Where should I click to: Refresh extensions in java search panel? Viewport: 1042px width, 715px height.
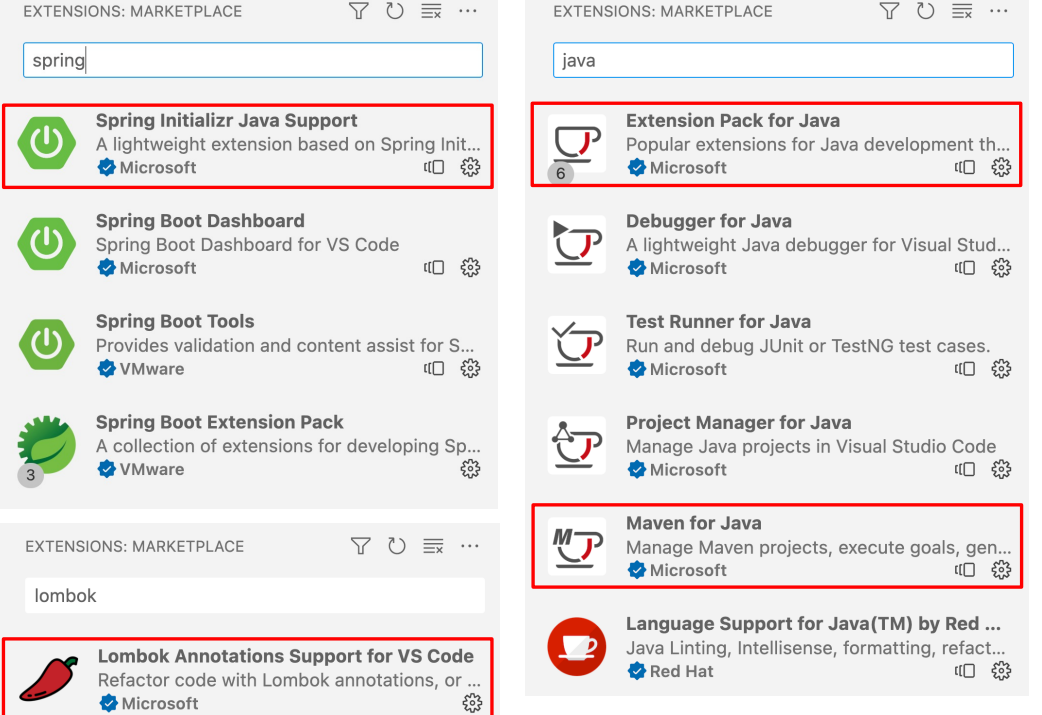(x=926, y=11)
